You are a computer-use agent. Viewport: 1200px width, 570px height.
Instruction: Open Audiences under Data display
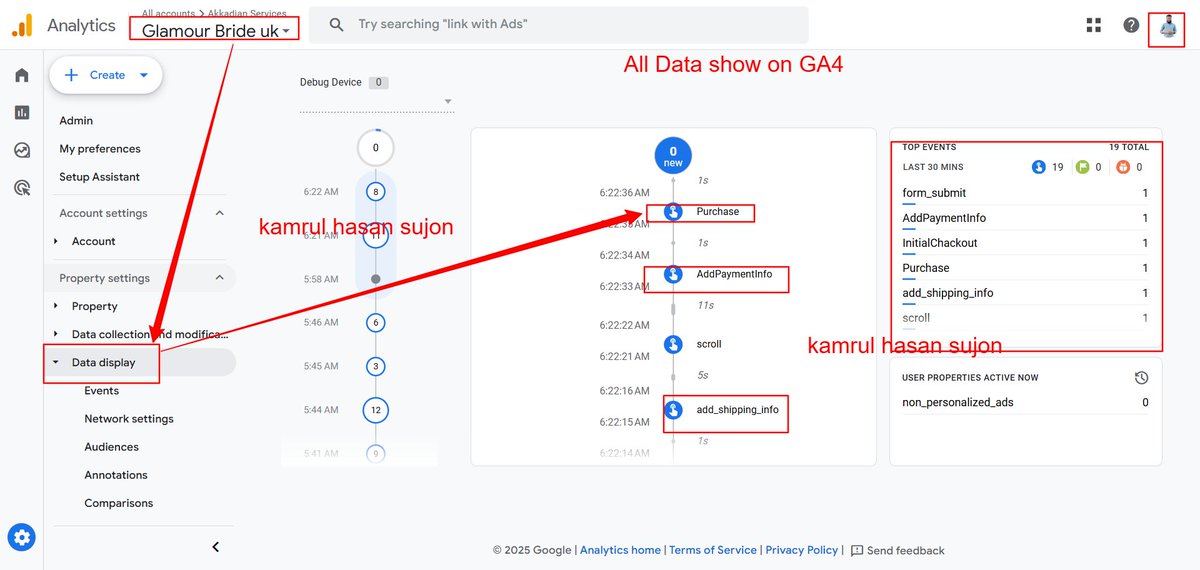(111, 447)
